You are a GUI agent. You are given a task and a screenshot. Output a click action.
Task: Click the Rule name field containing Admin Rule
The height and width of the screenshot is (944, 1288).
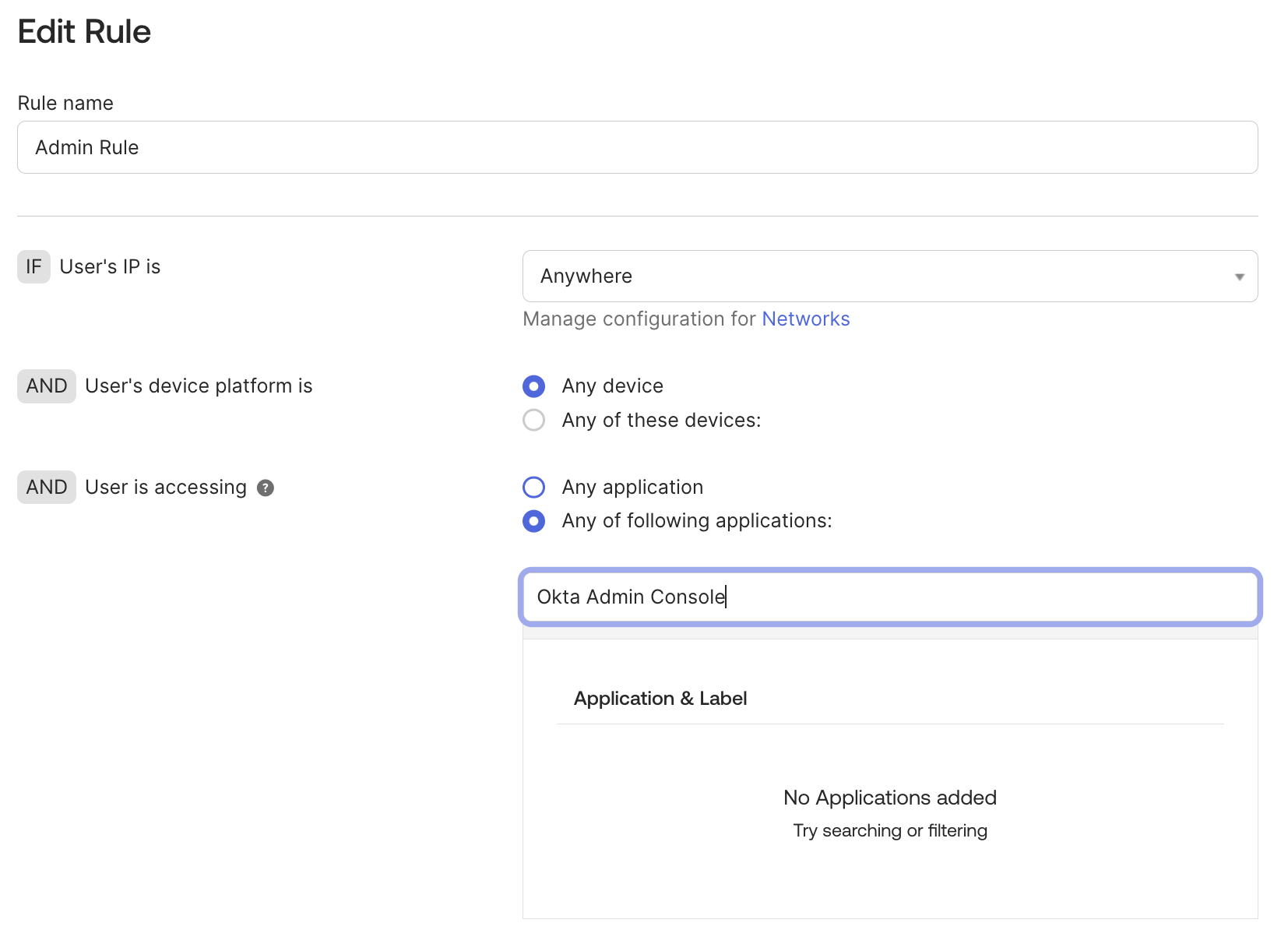pyautogui.click(x=637, y=147)
